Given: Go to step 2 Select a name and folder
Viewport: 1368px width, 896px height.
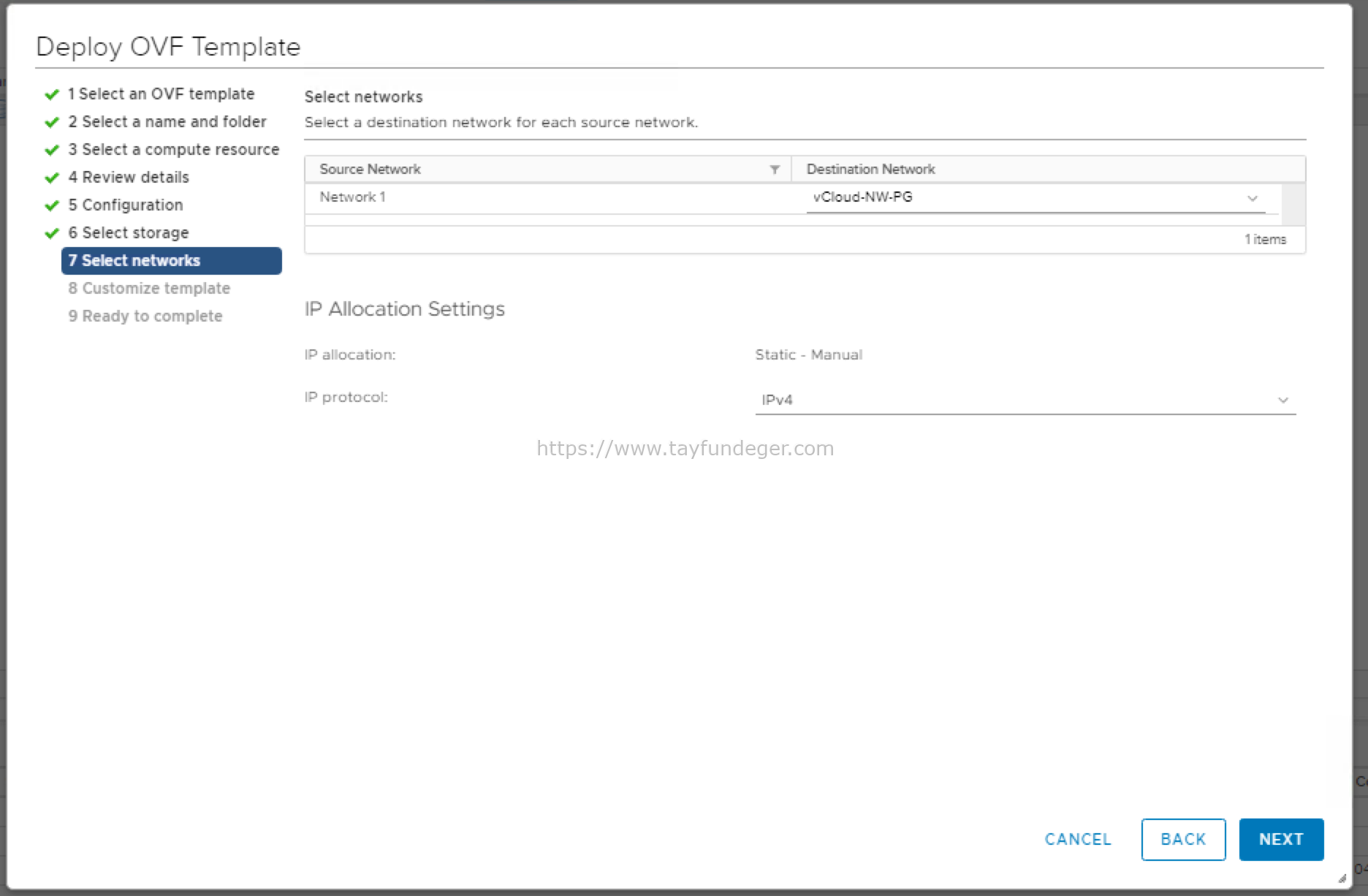Looking at the screenshot, I should tap(167, 121).
